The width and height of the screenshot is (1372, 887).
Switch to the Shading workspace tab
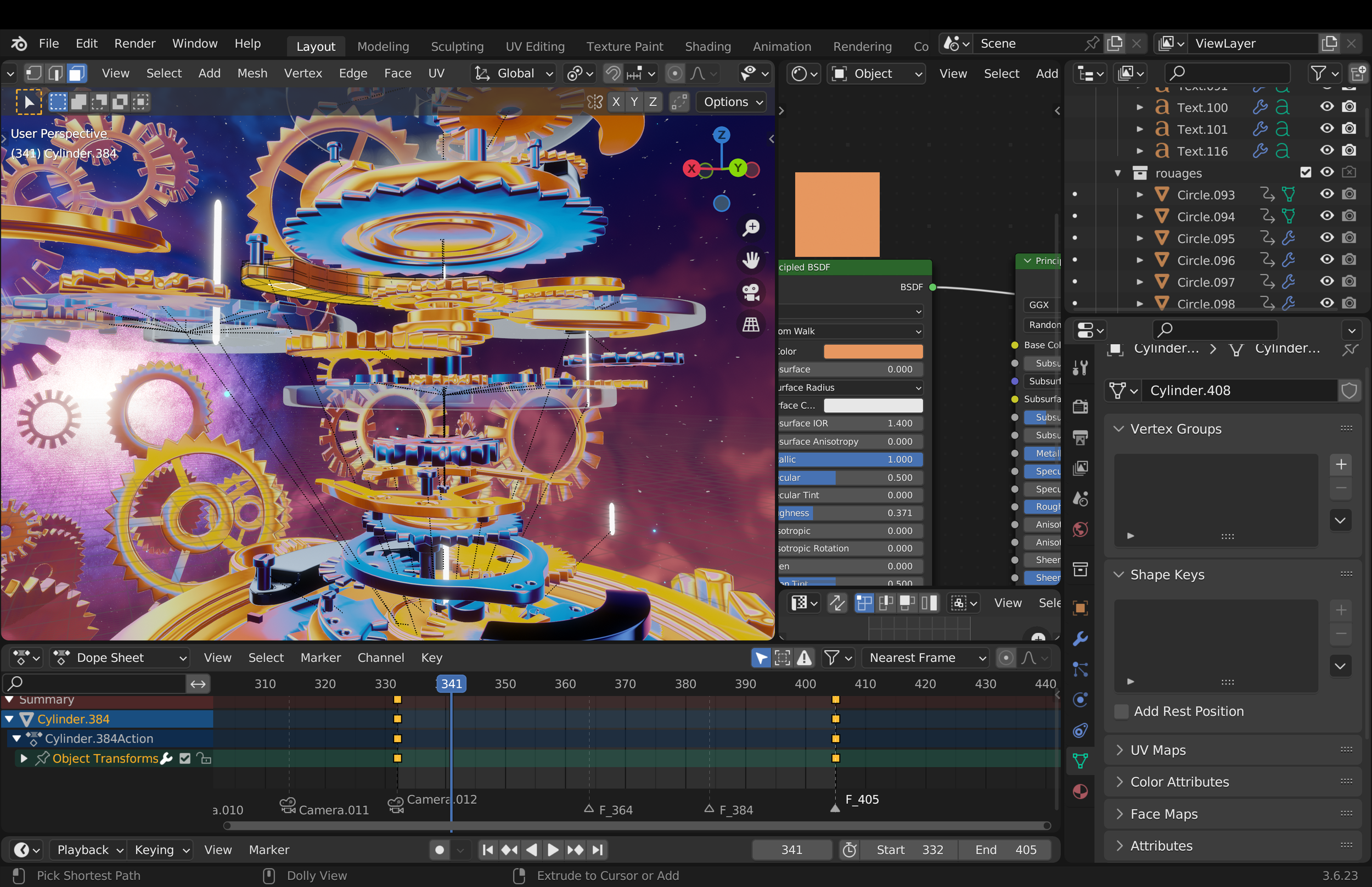click(x=707, y=46)
